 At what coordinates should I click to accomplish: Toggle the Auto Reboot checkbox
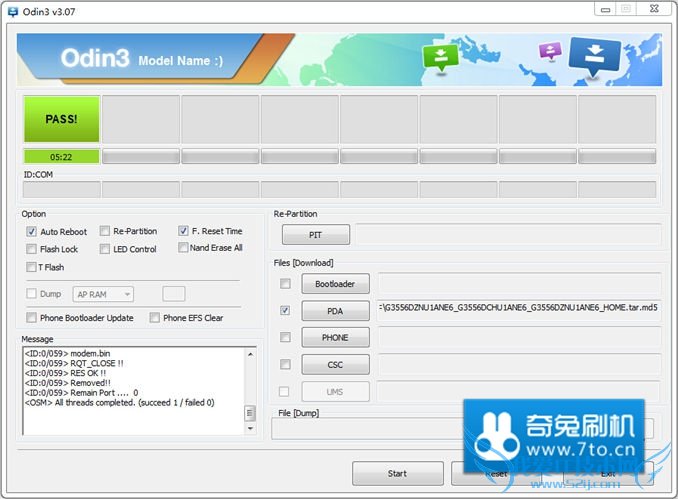(x=31, y=231)
